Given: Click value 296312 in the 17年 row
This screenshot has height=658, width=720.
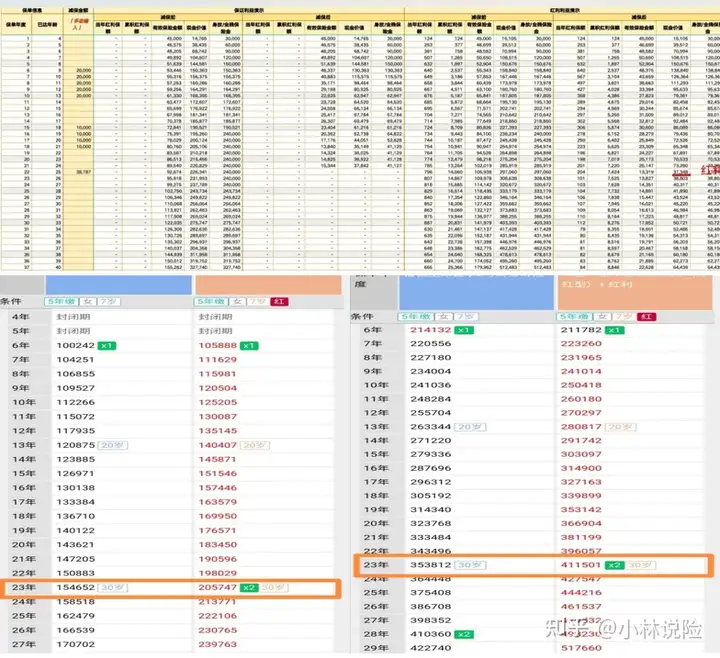Looking at the screenshot, I should [431, 482].
